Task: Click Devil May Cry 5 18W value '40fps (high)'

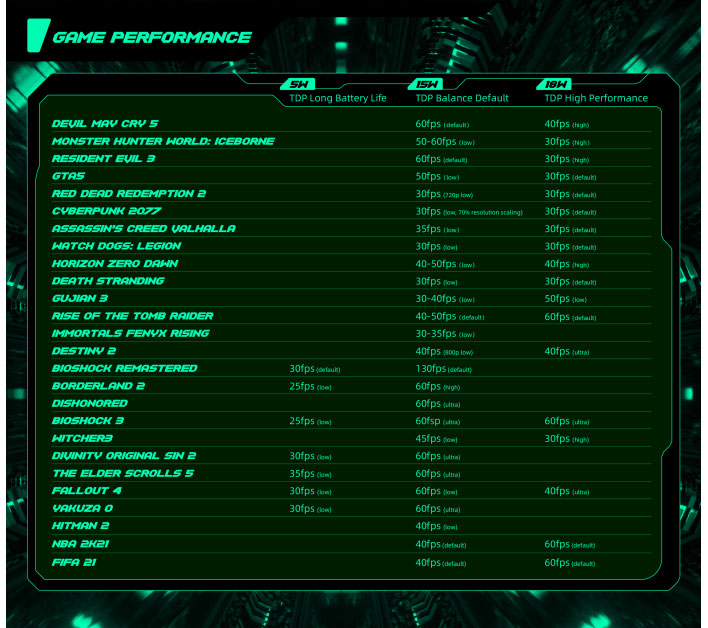Action: tap(567, 124)
